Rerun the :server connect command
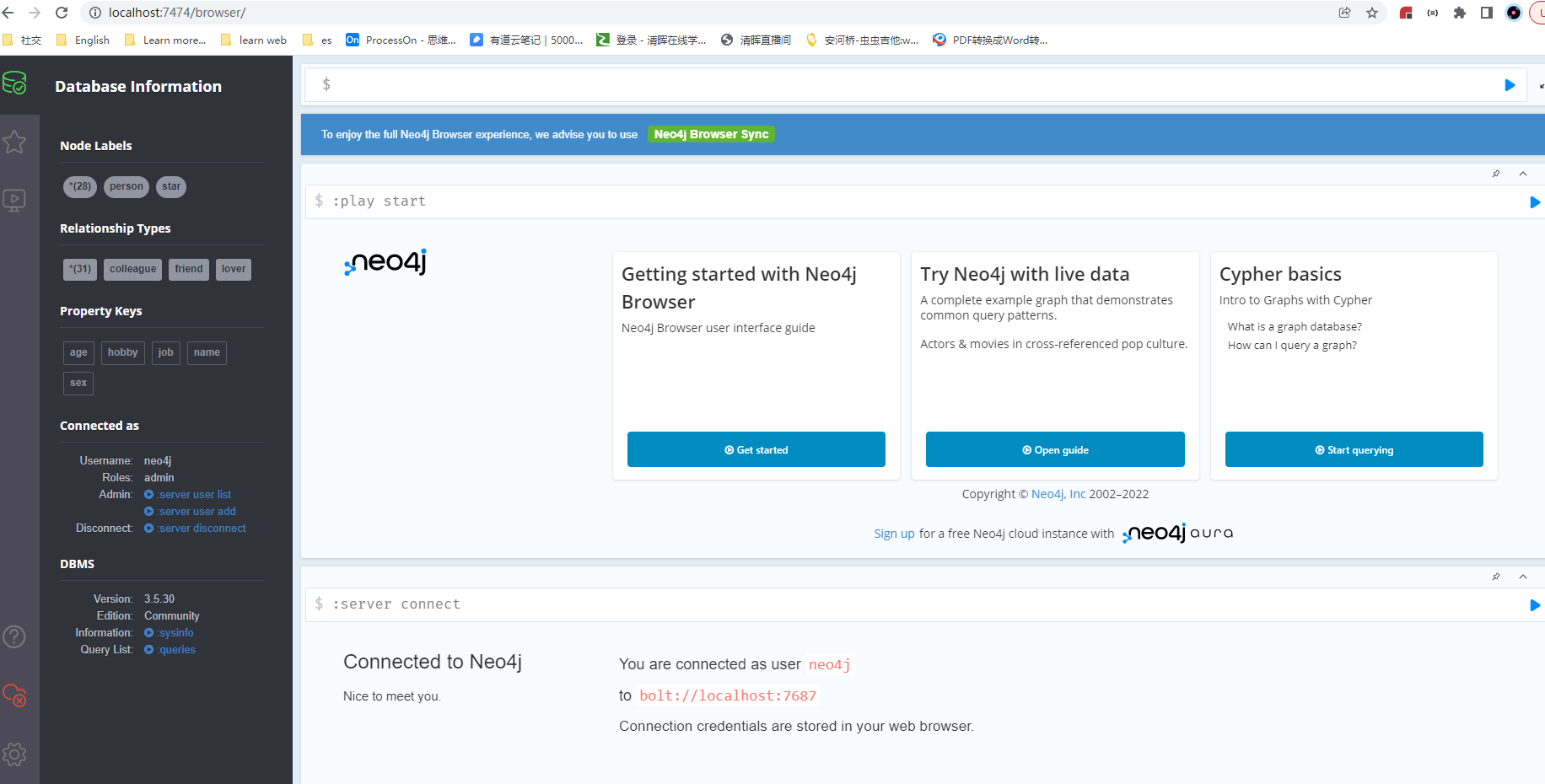 click(x=1535, y=605)
